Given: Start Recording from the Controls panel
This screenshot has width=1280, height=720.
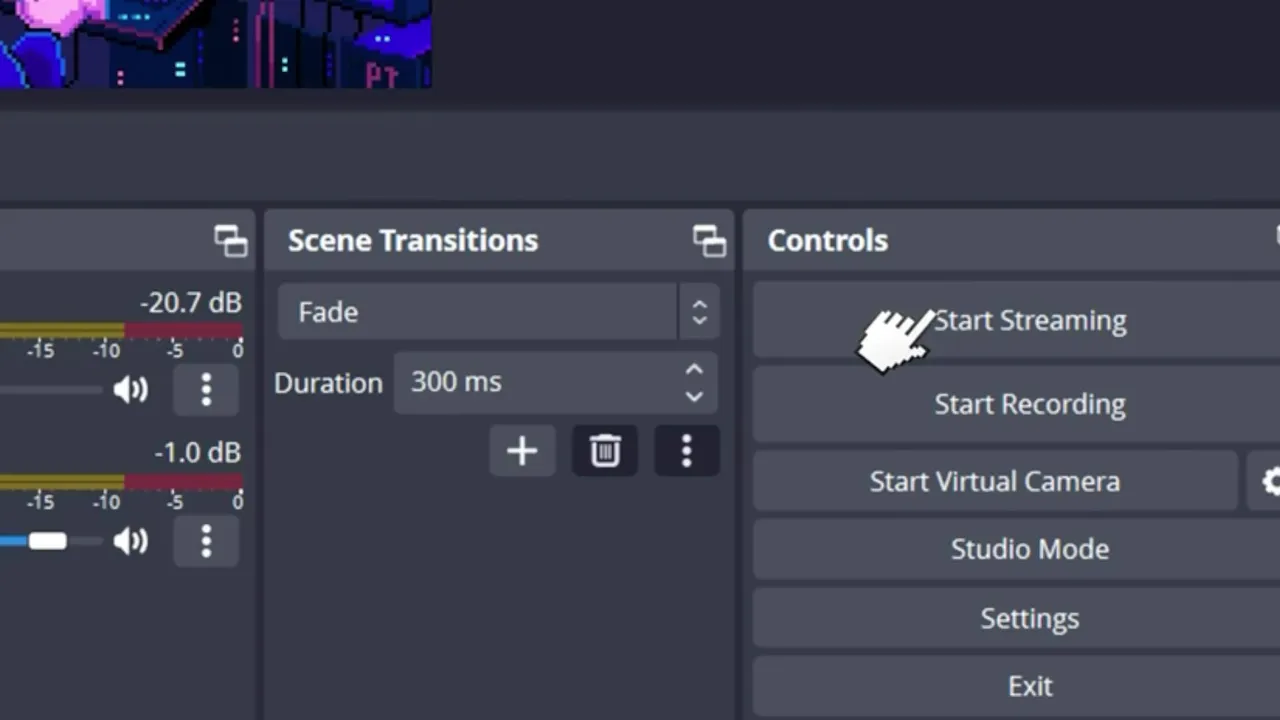Looking at the screenshot, I should (x=1029, y=404).
